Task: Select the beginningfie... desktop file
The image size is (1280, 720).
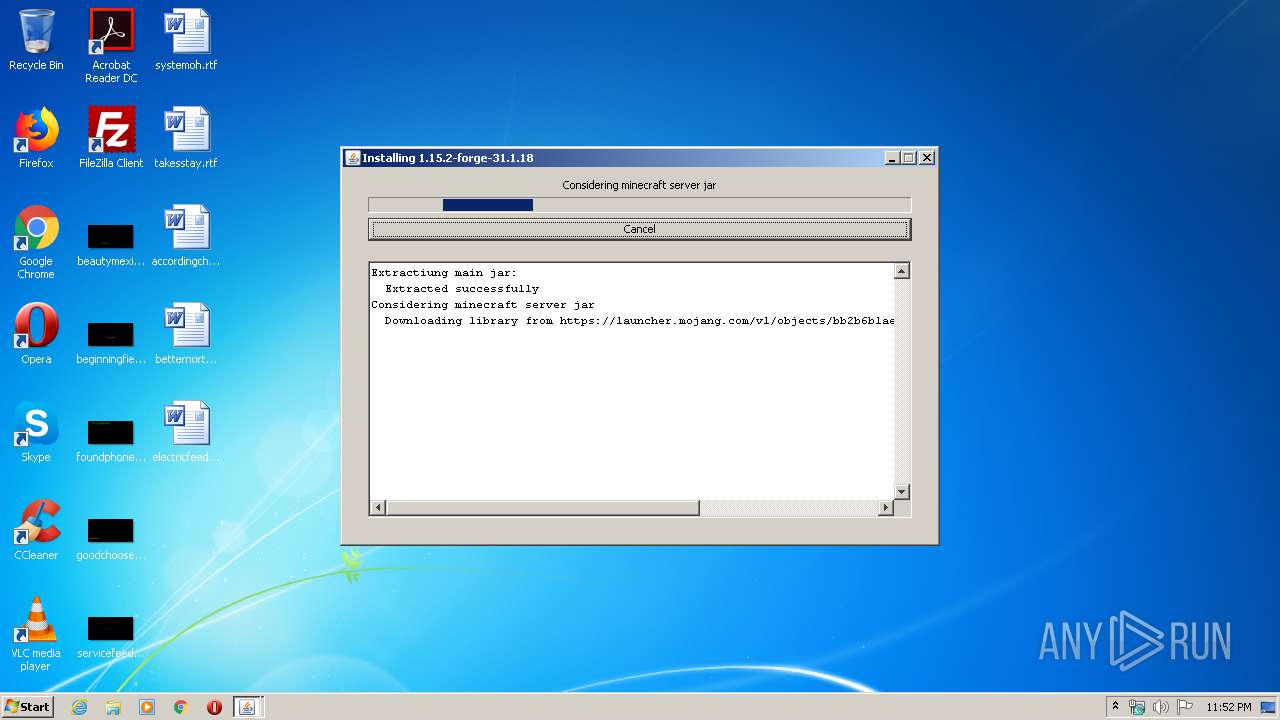Action: (x=111, y=341)
